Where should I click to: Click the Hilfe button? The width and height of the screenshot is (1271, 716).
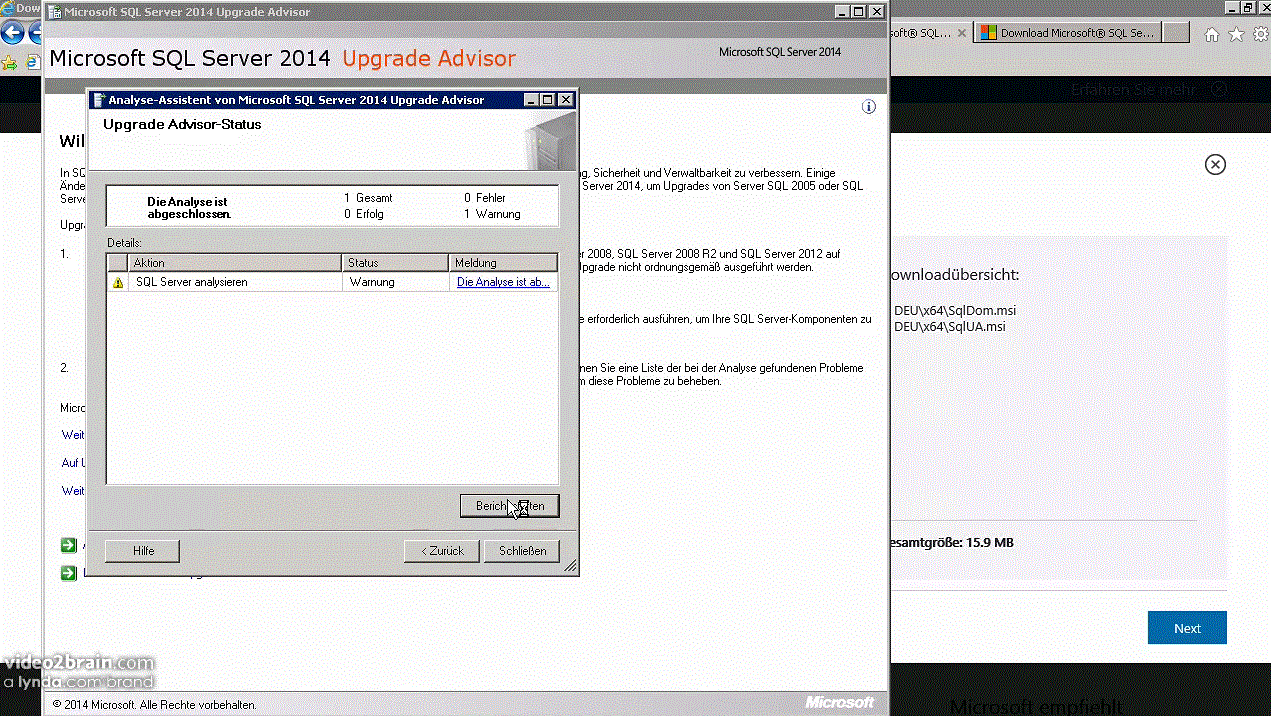coord(144,551)
